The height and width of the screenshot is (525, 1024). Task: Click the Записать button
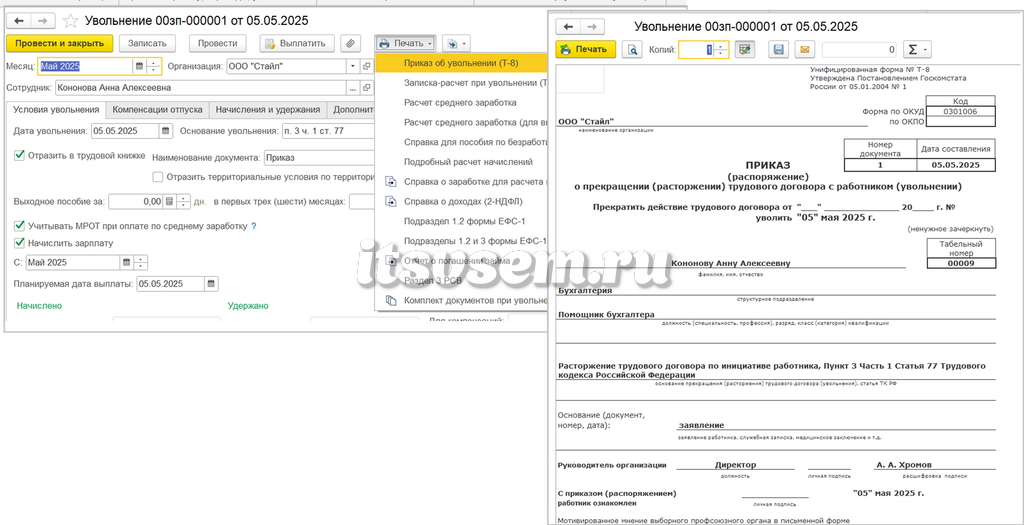tap(147, 43)
